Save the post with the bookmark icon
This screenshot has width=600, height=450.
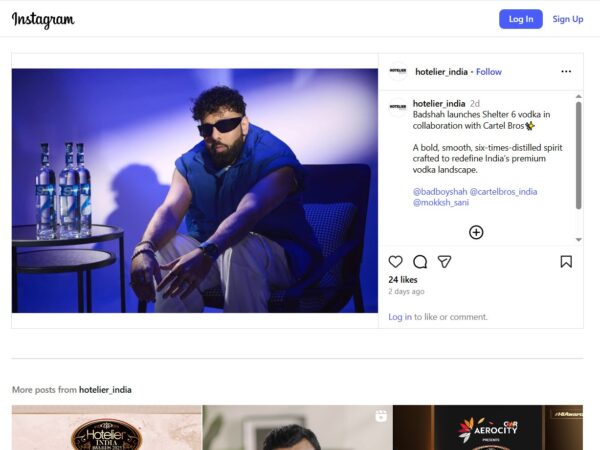point(566,262)
